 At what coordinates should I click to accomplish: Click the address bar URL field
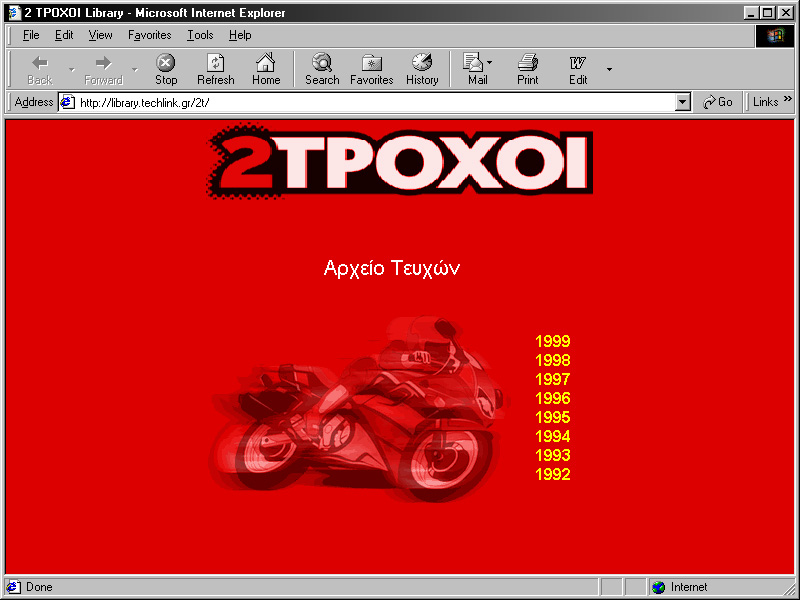(x=376, y=103)
